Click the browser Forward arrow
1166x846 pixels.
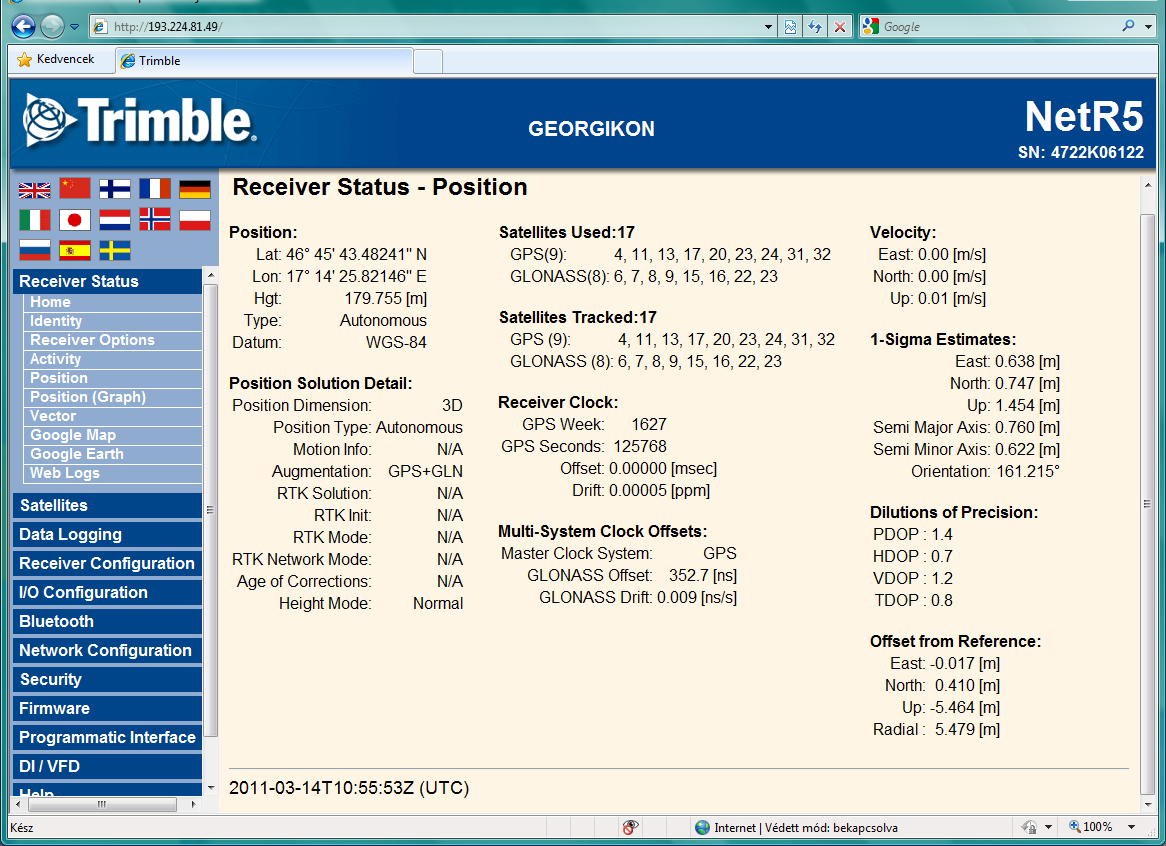click(51, 27)
